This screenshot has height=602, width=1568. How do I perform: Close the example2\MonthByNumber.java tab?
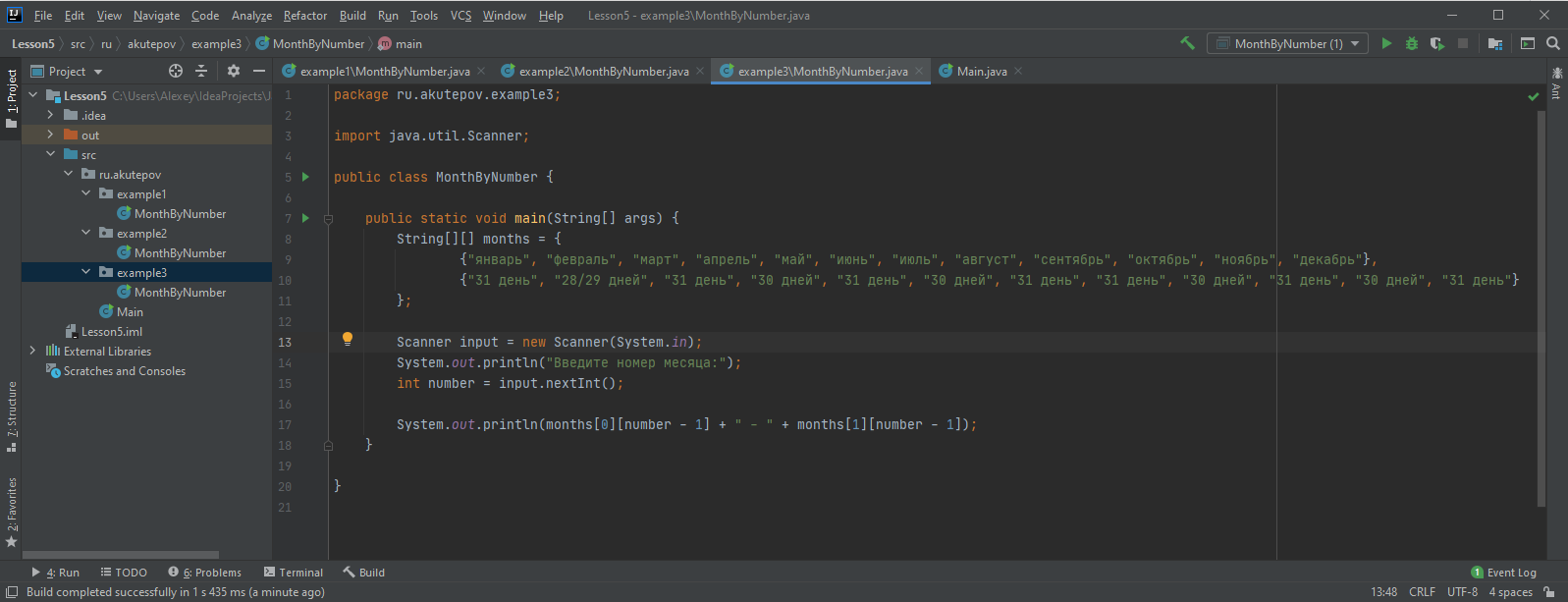700,71
